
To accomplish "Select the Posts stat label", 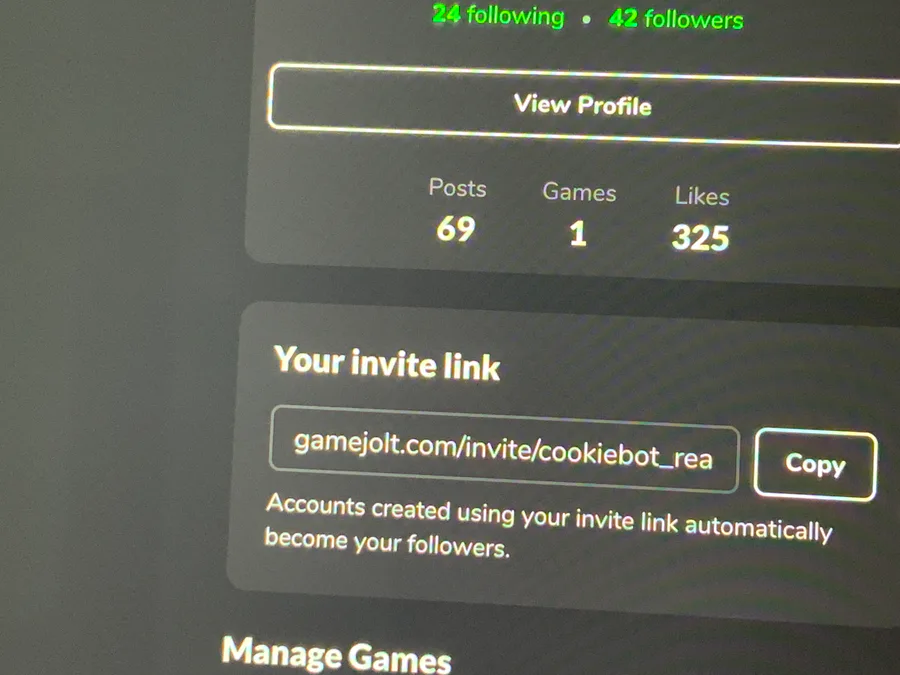I will click(x=457, y=188).
